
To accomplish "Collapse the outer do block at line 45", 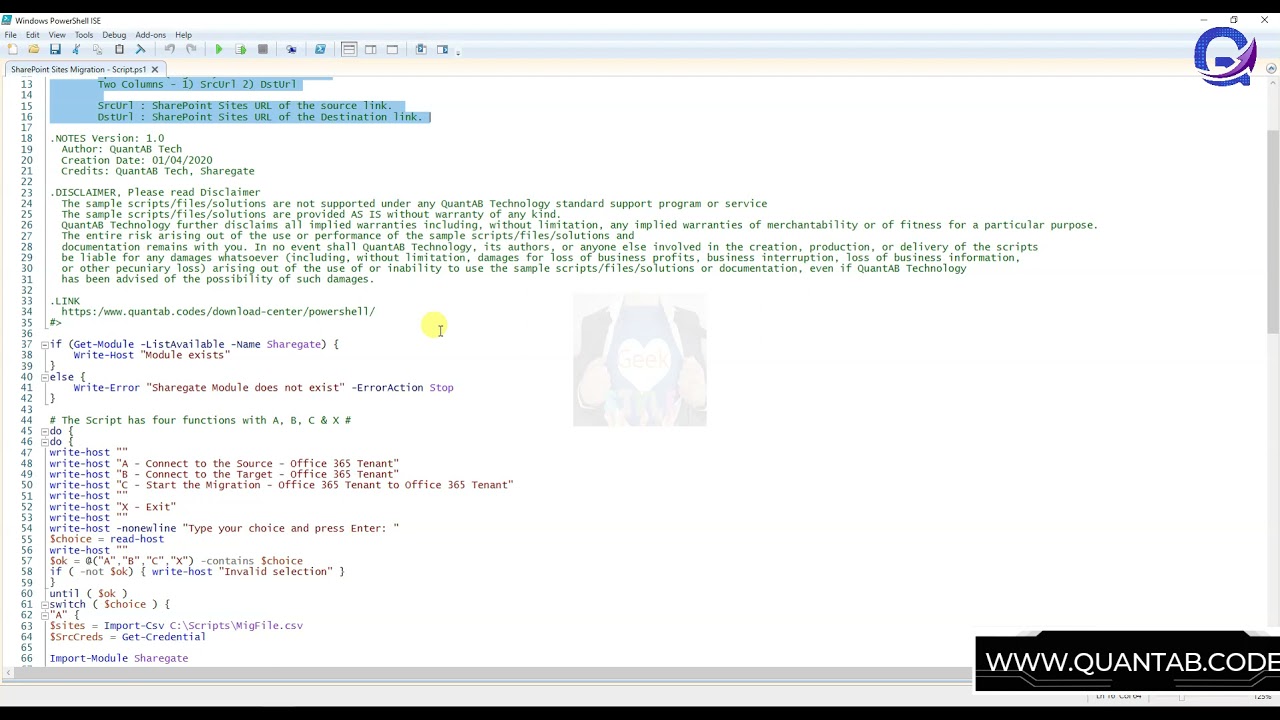I will 44,431.
